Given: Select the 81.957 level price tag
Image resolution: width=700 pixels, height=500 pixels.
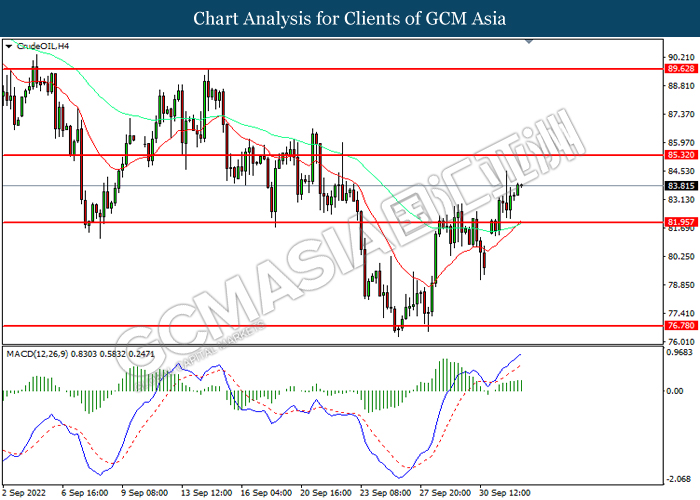Looking at the screenshot, I should (681, 222).
